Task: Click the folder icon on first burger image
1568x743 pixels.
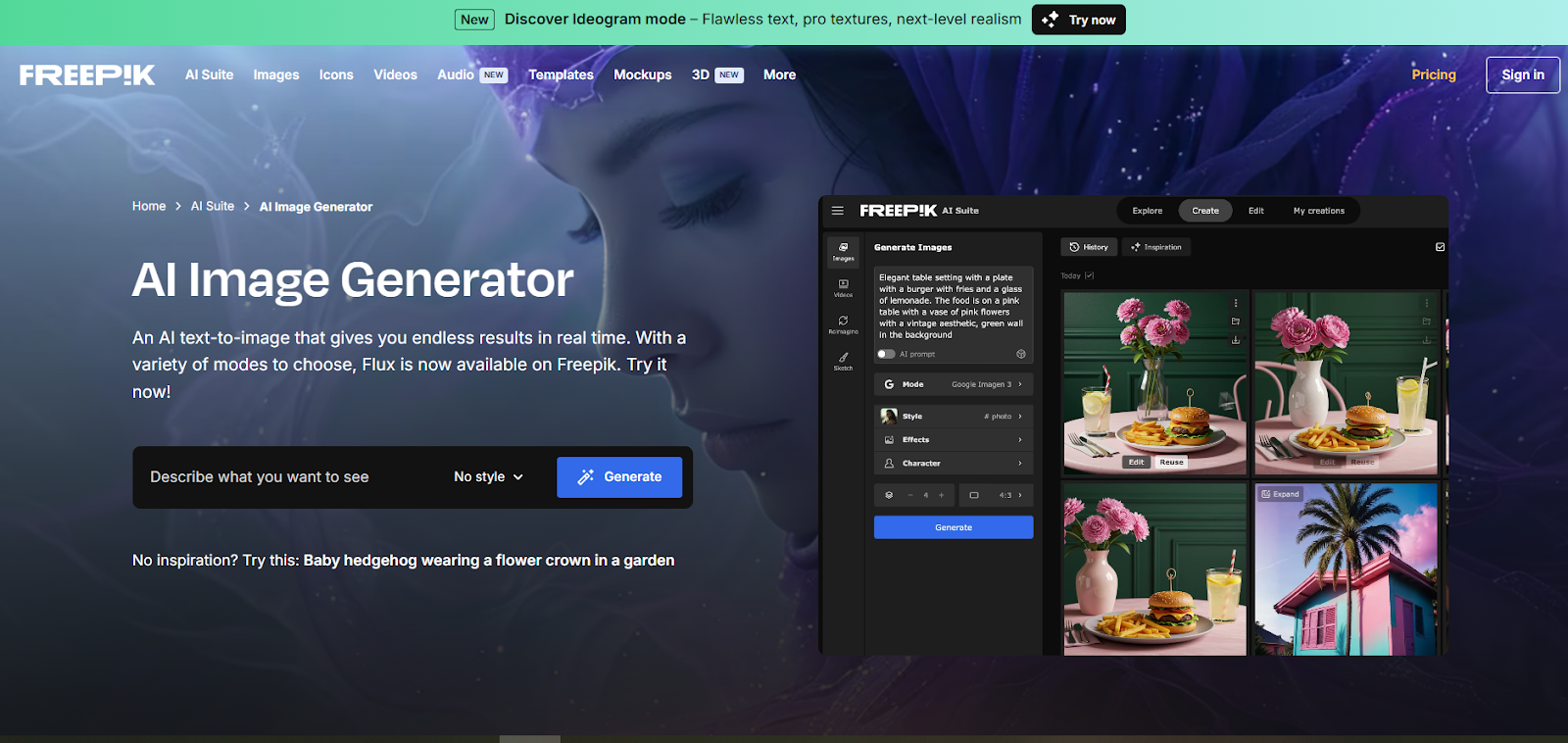Action: point(1236,322)
